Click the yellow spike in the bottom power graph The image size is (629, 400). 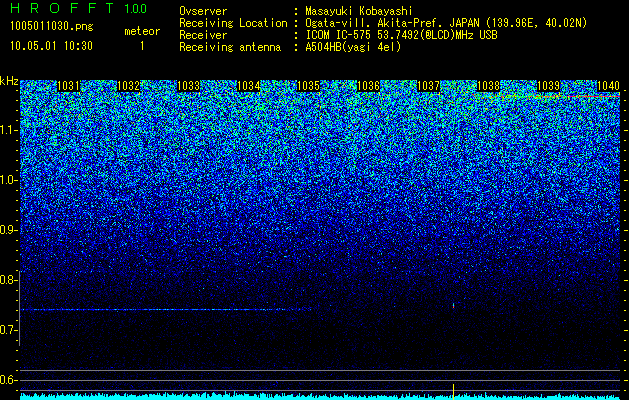(x=453, y=391)
